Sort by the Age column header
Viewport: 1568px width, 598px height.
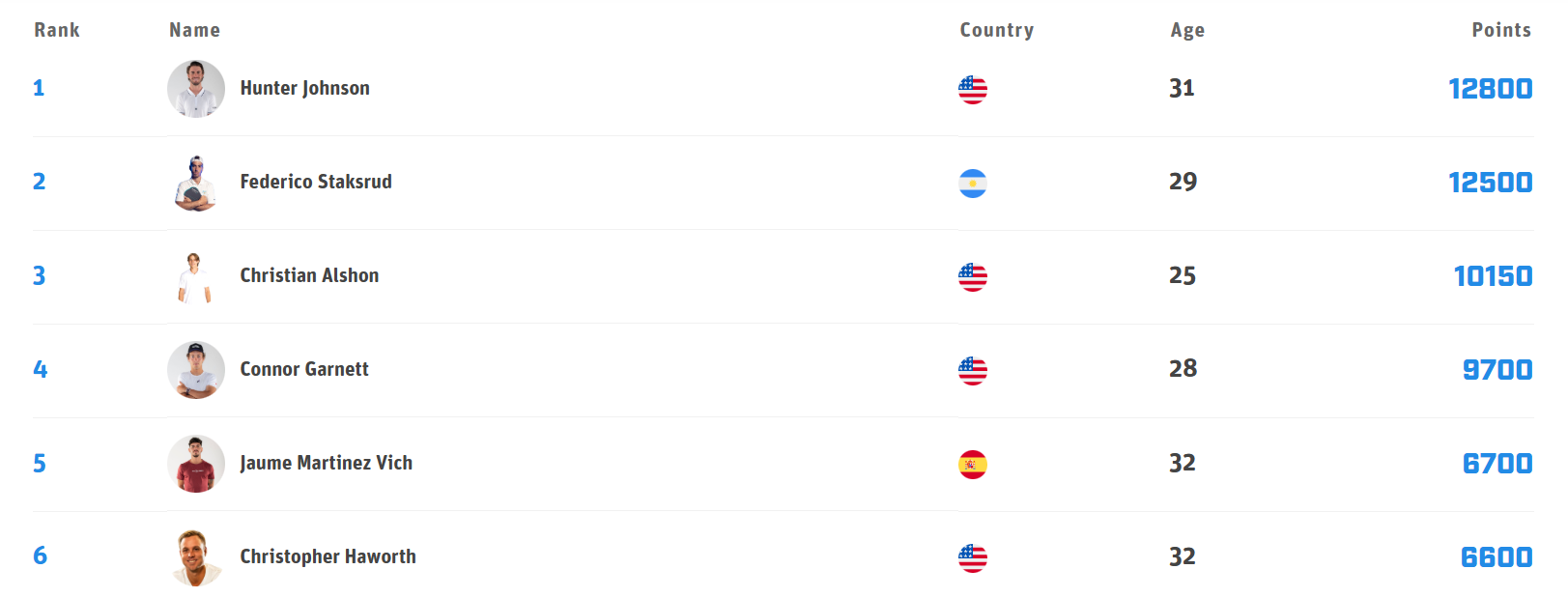[x=1187, y=30]
